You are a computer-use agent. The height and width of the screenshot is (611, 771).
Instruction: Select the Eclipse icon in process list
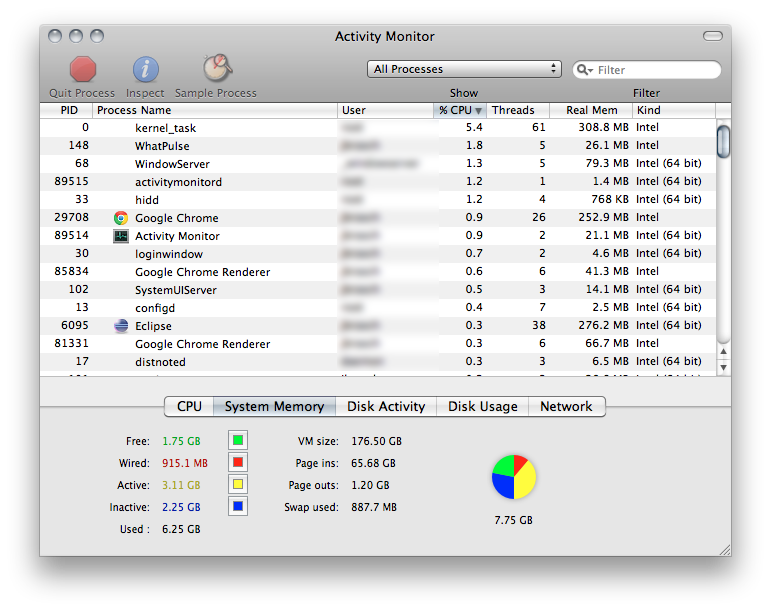[x=120, y=326]
